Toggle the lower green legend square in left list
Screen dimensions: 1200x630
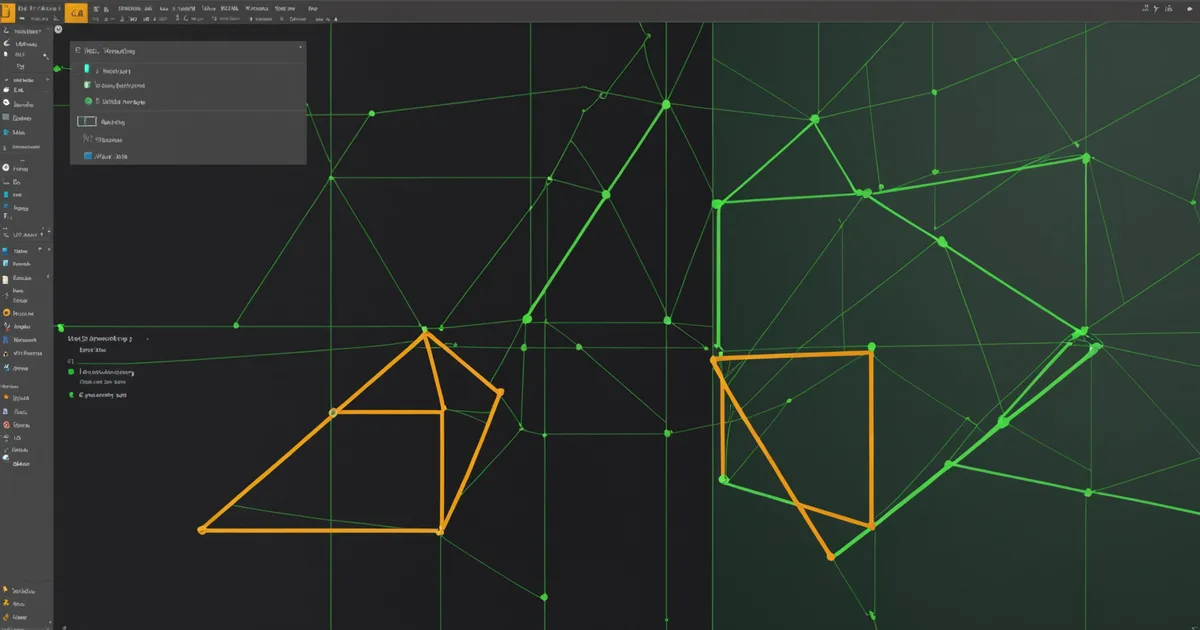[x=71, y=395]
